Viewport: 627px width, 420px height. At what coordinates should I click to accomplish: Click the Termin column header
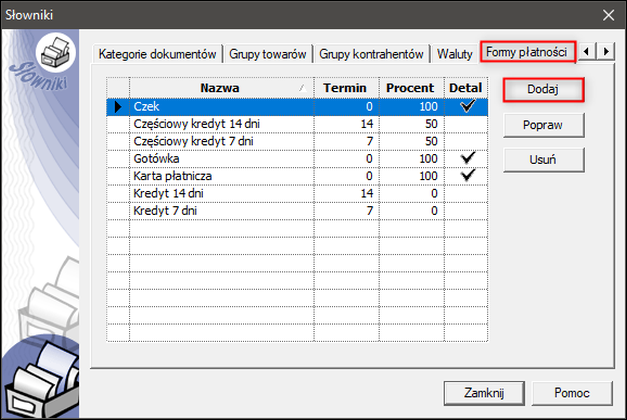tap(346, 88)
